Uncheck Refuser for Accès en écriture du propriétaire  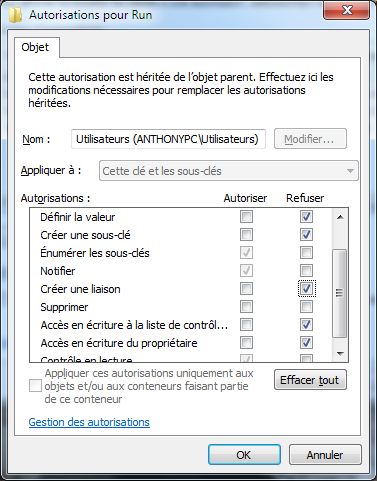tap(306, 343)
